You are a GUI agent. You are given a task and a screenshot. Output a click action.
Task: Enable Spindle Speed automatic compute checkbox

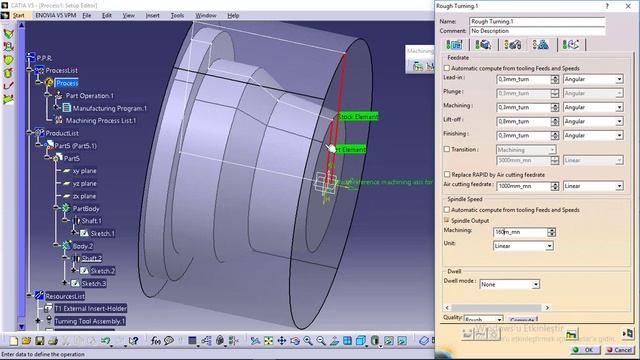coord(447,209)
